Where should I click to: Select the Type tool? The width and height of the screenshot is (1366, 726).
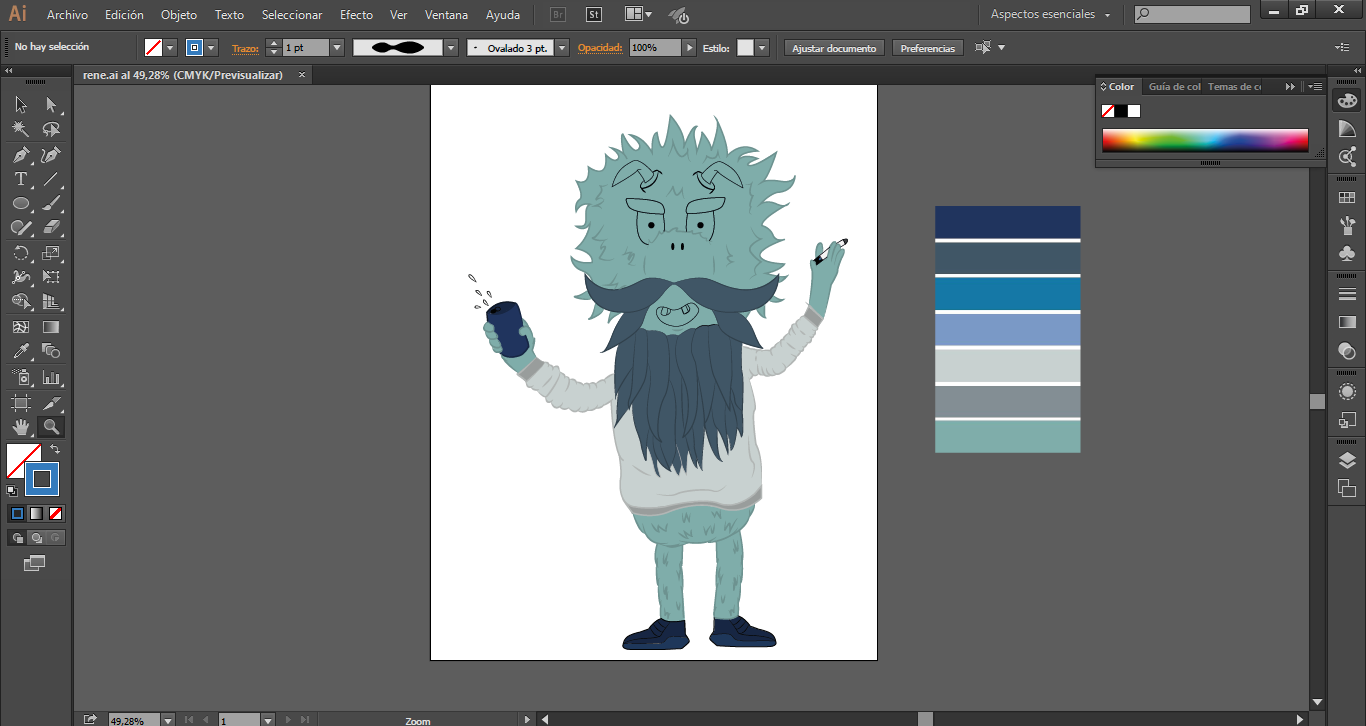pos(20,180)
